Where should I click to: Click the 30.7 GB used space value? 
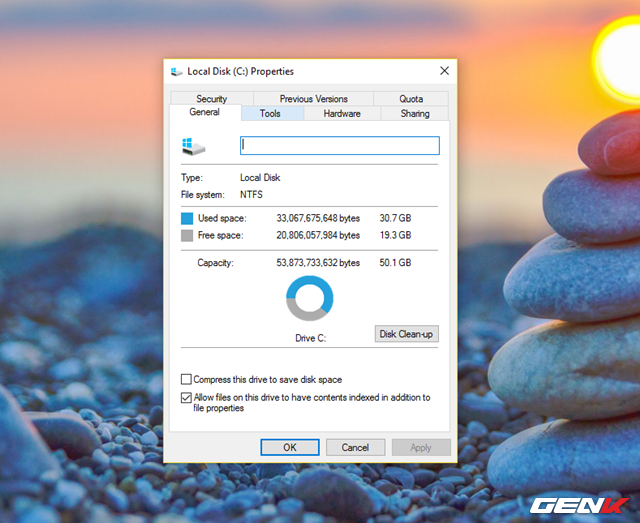pyautogui.click(x=395, y=218)
